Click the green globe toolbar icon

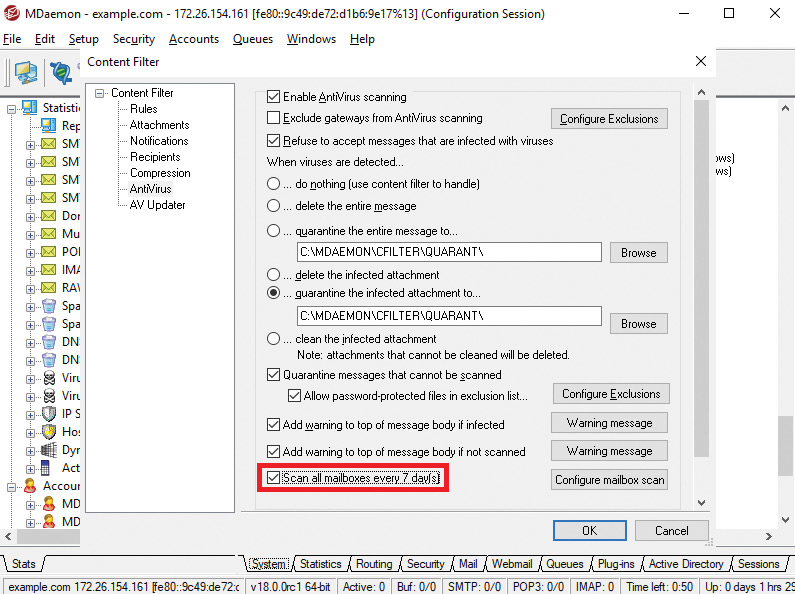click(61, 73)
